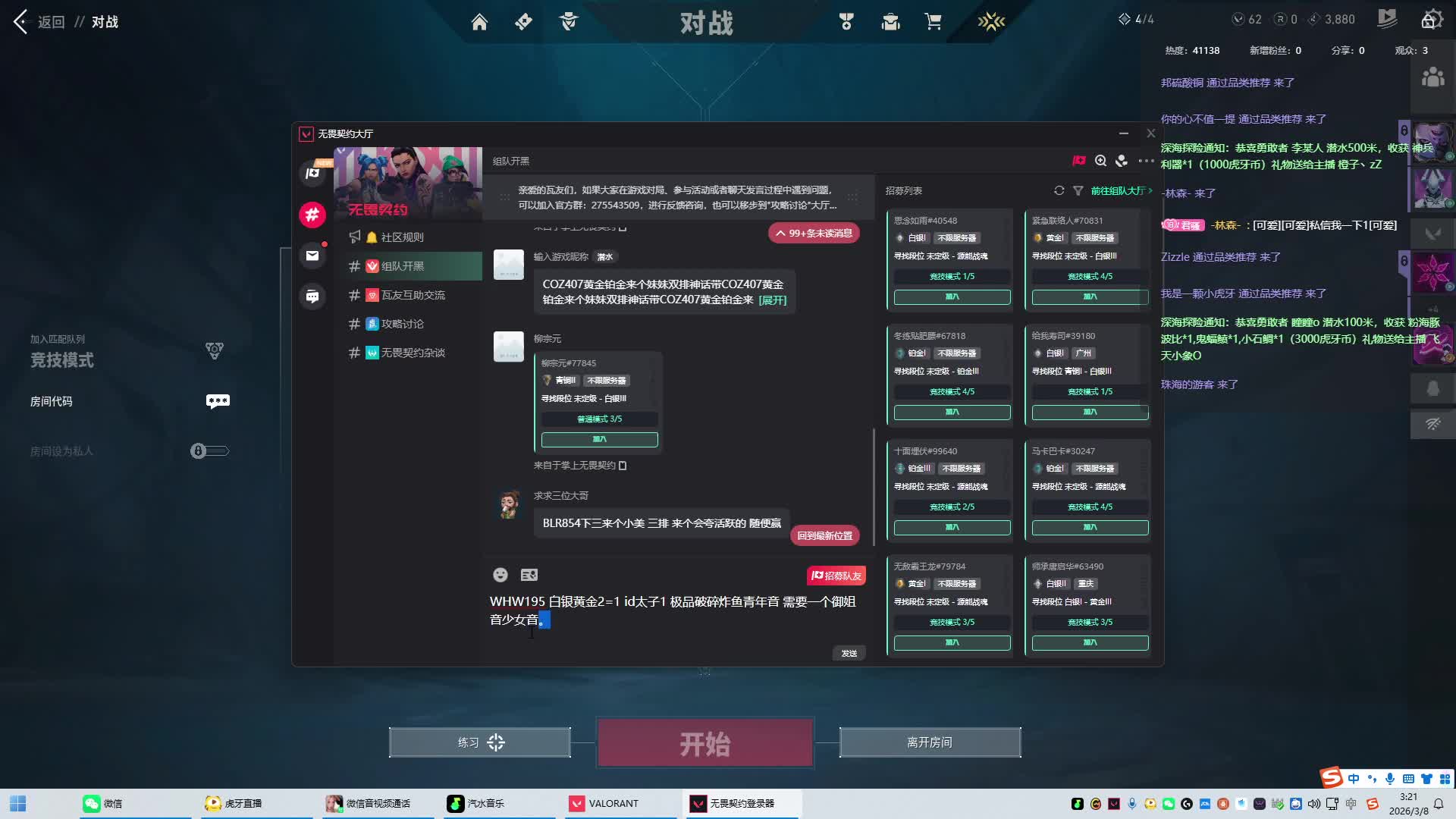The width and height of the screenshot is (1456, 819).
Task: Click the magnifier search icon in chat header
Action: (1100, 161)
